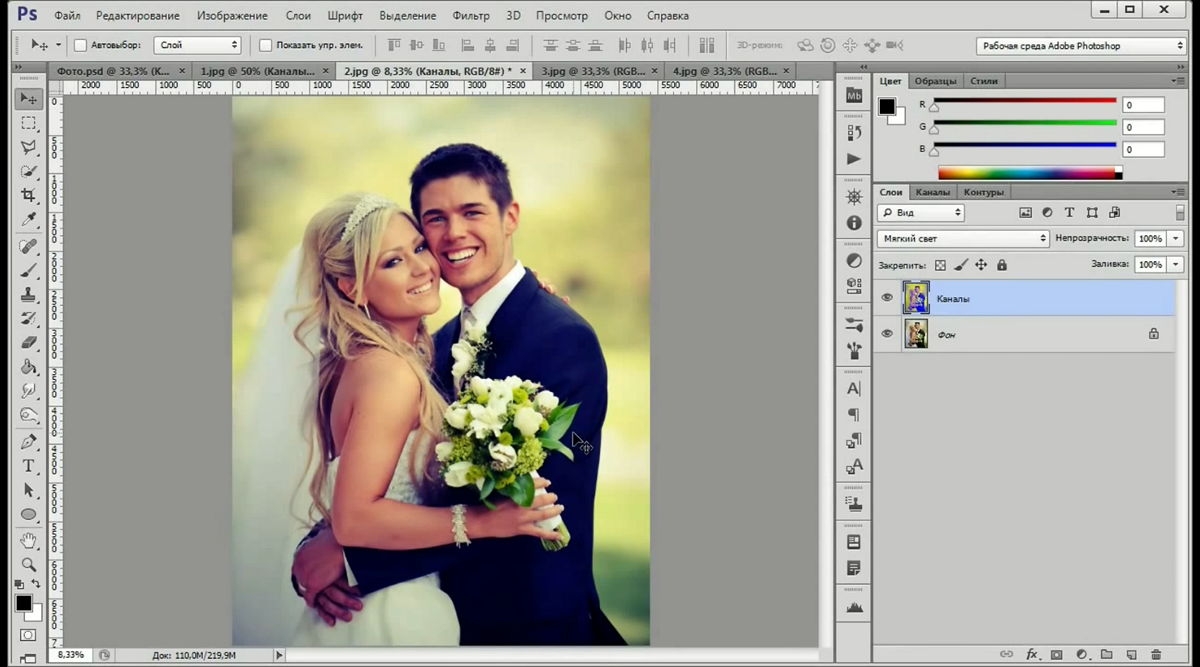1200x667 pixels.
Task: Select the Hand tool
Action: [x=29, y=540]
